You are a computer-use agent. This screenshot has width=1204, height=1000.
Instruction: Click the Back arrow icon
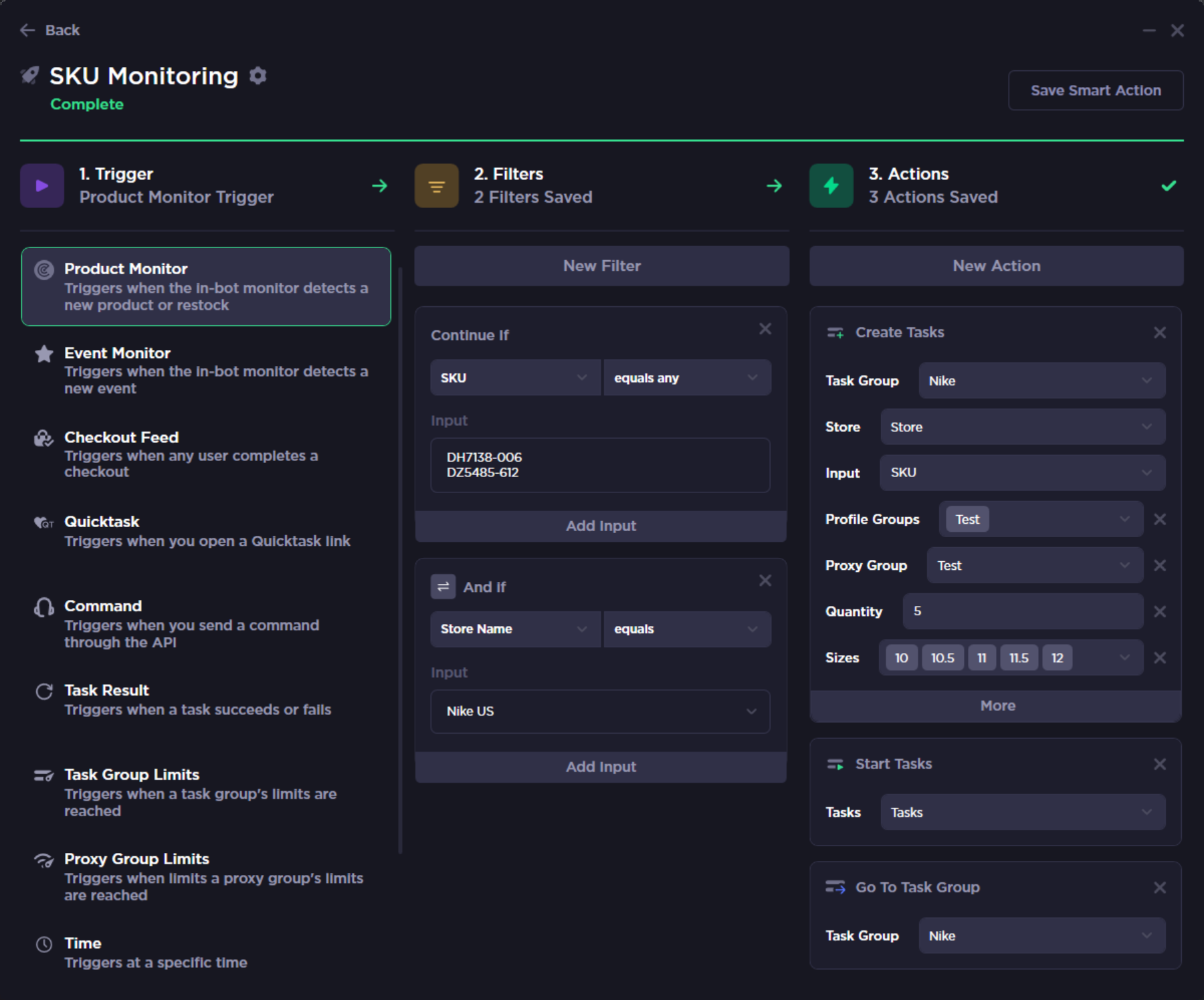point(27,30)
